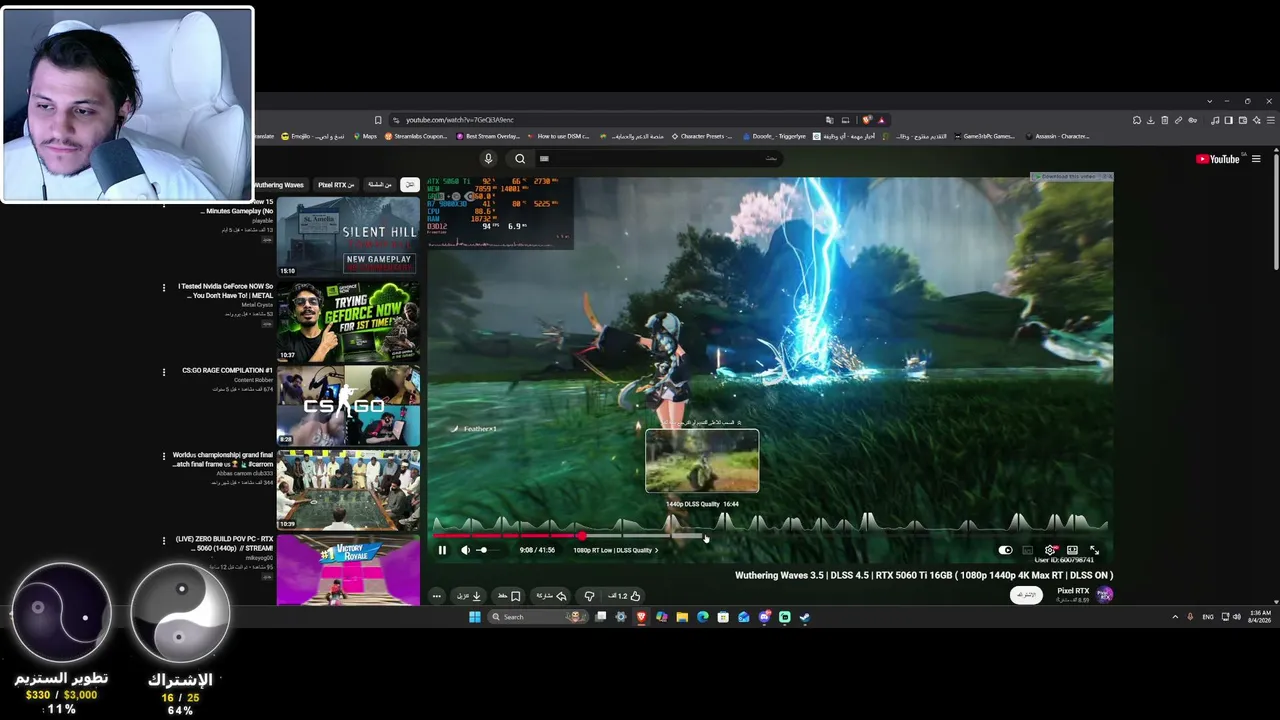Screen dimensions: 1280x720
Task: Click the bookmark icon beside address bar
Action: [x=378, y=120]
